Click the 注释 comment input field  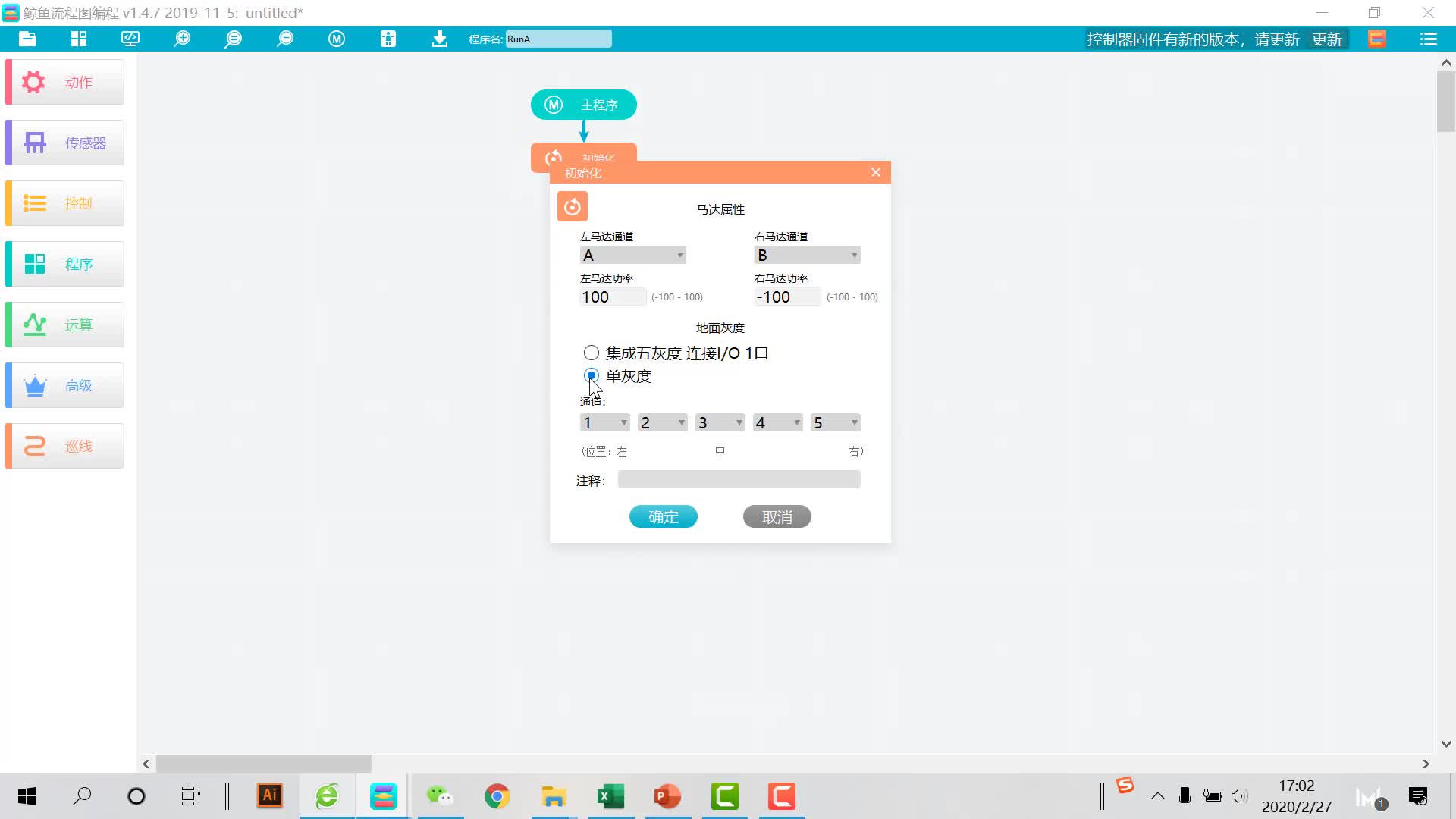pyautogui.click(x=739, y=479)
